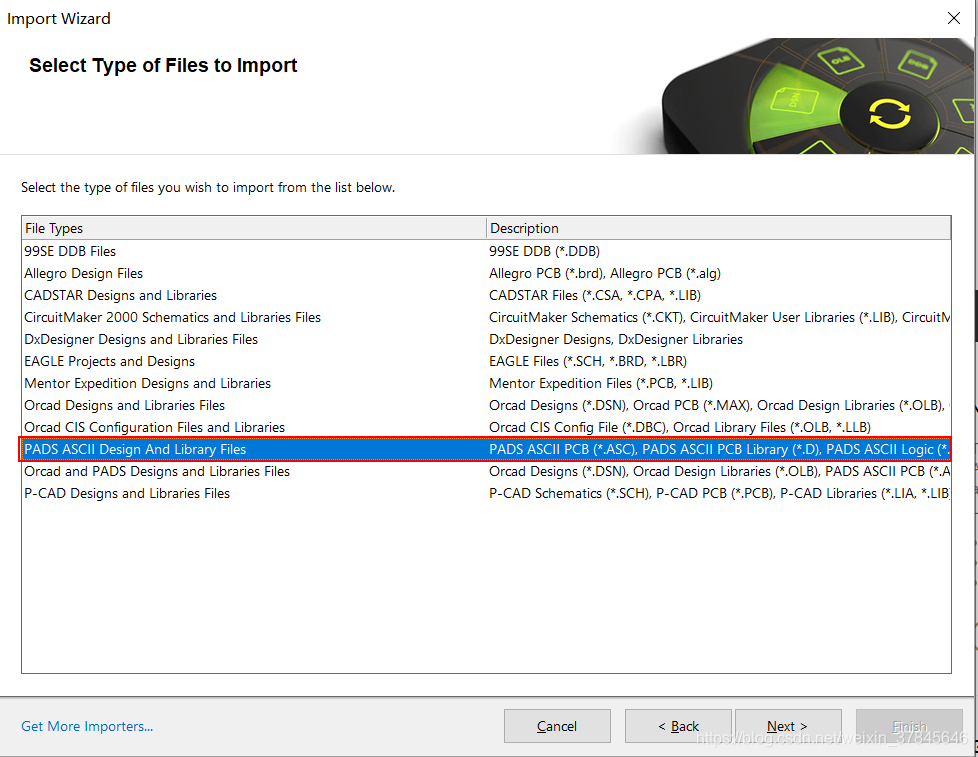This screenshot has width=978, height=757.
Task: Open the Get More Importers link
Action: coord(87,726)
